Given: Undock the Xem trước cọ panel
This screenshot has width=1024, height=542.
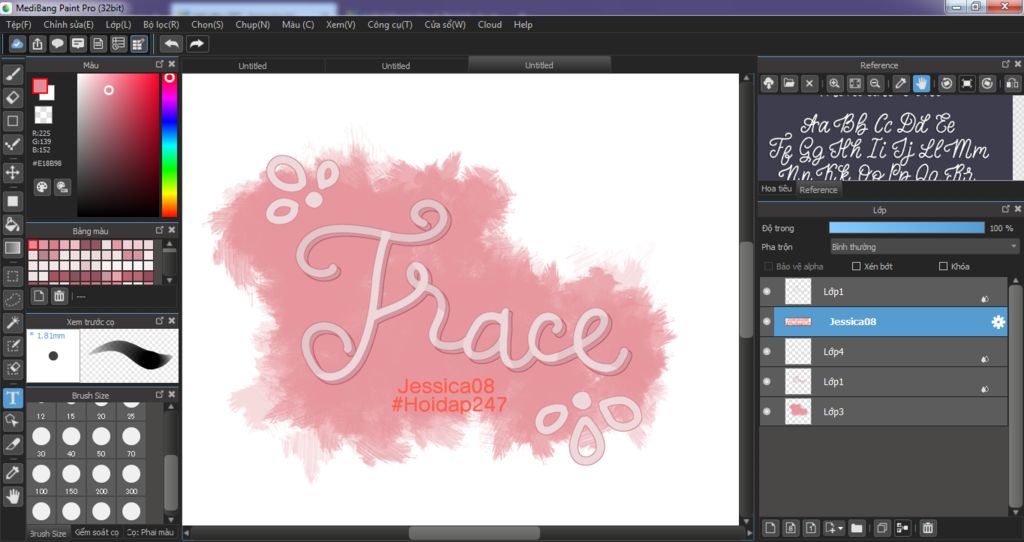Looking at the screenshot, I should [x=159, y=321].
